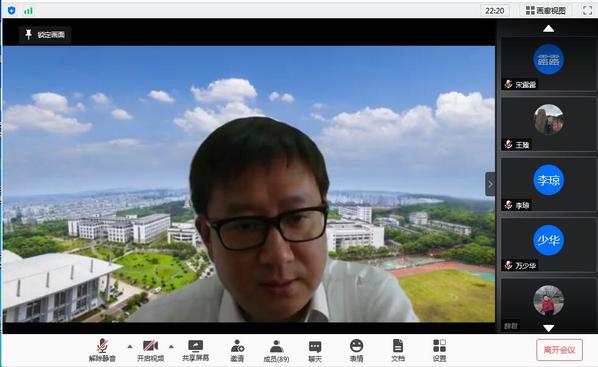Image resolution: width=598 pixels, height=367 pixels.
Task: Open the 聊天 chat panel
Action: tap(315, 350)
